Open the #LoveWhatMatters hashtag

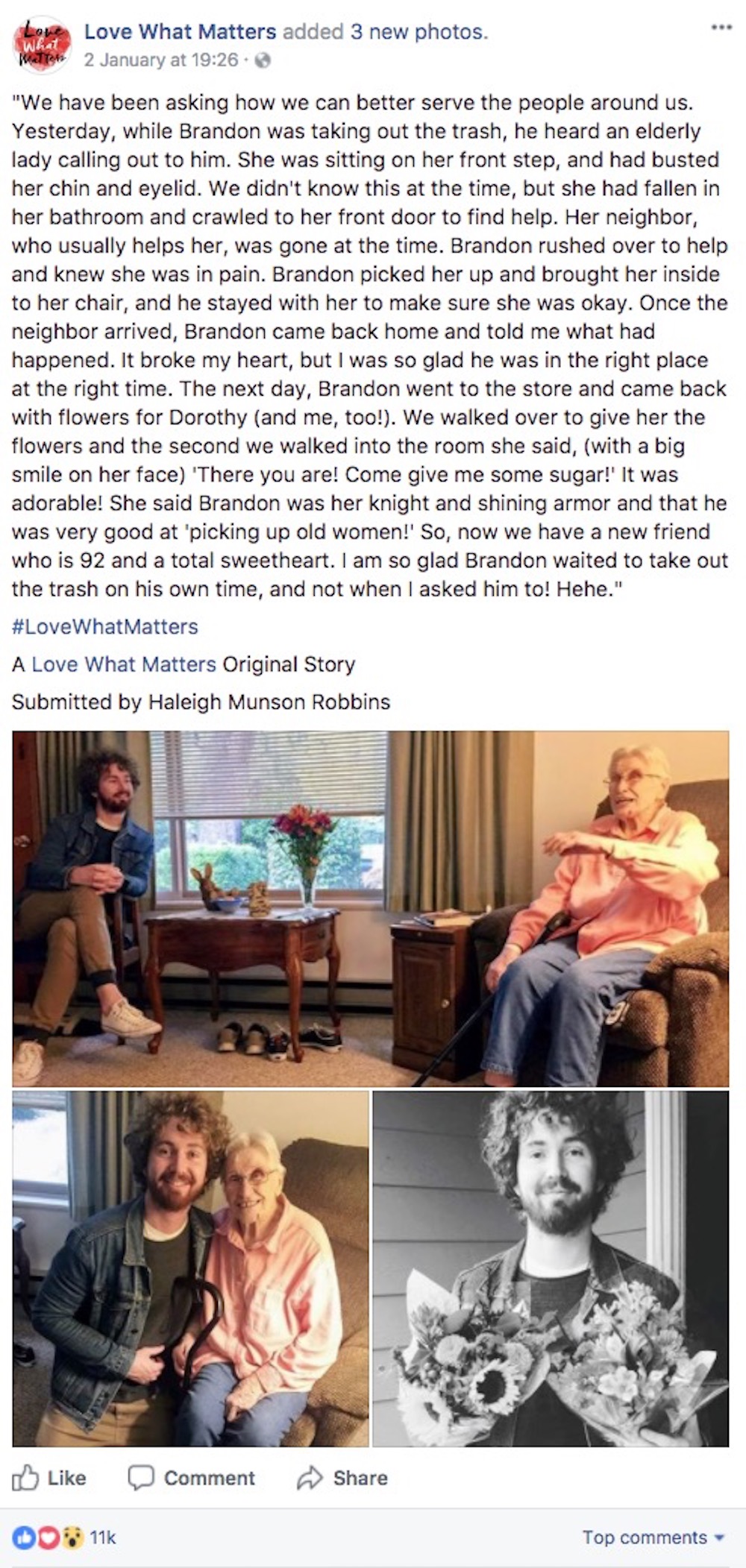tap(104, 626)
